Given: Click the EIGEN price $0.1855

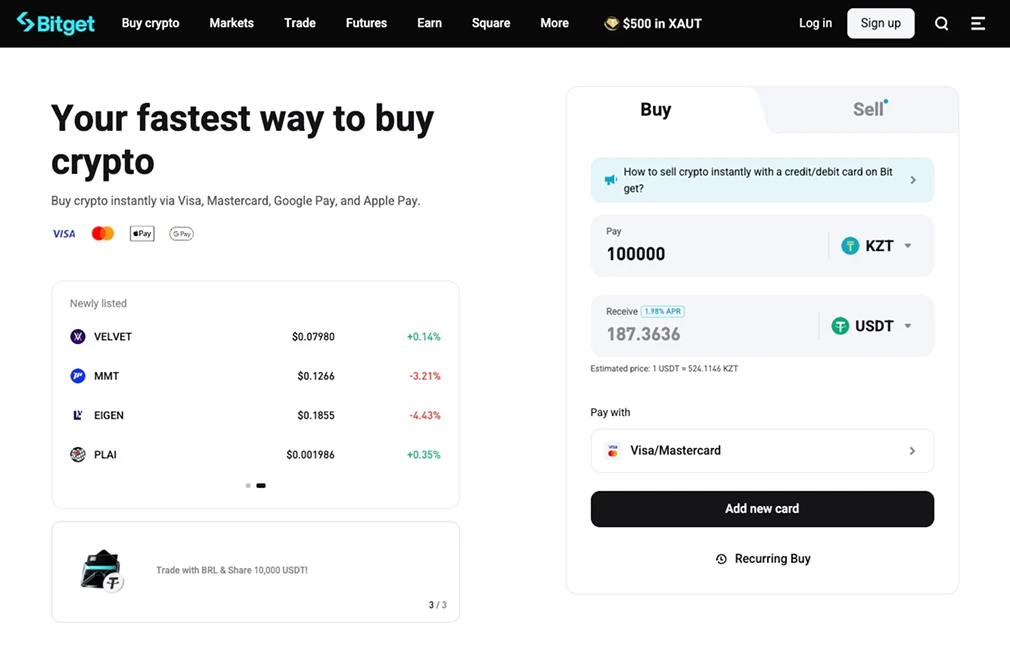Looking at the screenshot, I should (x=316, y=415).
